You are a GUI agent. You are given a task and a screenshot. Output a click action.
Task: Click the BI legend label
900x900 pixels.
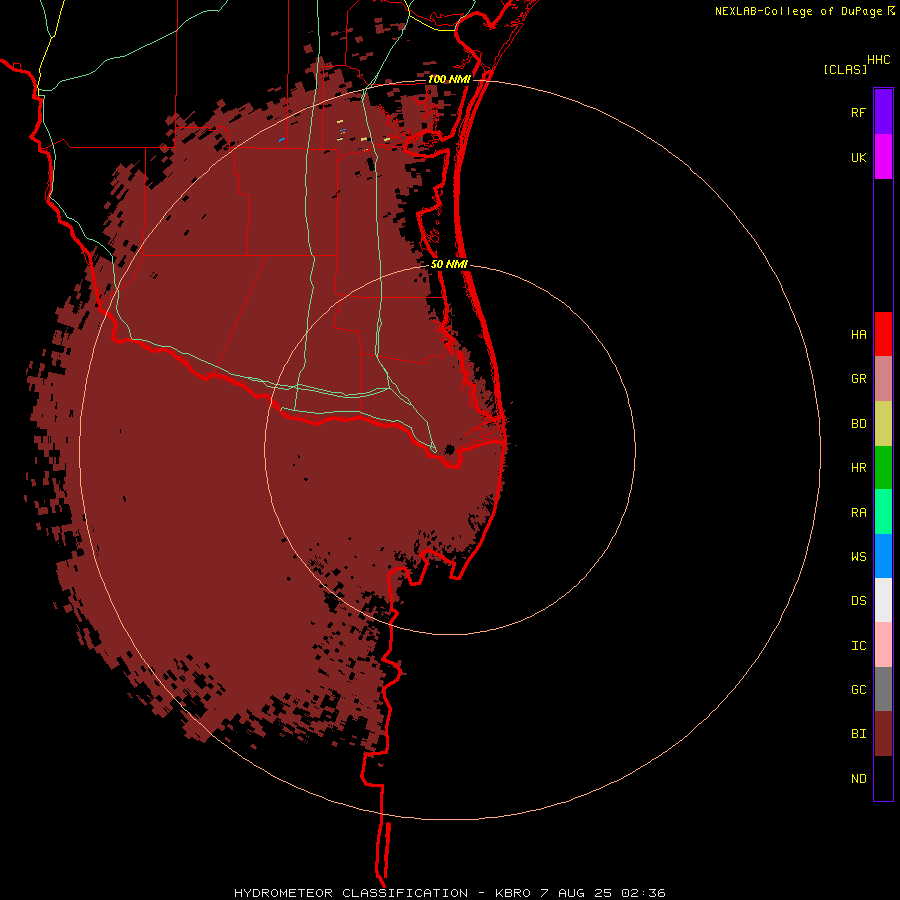[x=858, y=734]
